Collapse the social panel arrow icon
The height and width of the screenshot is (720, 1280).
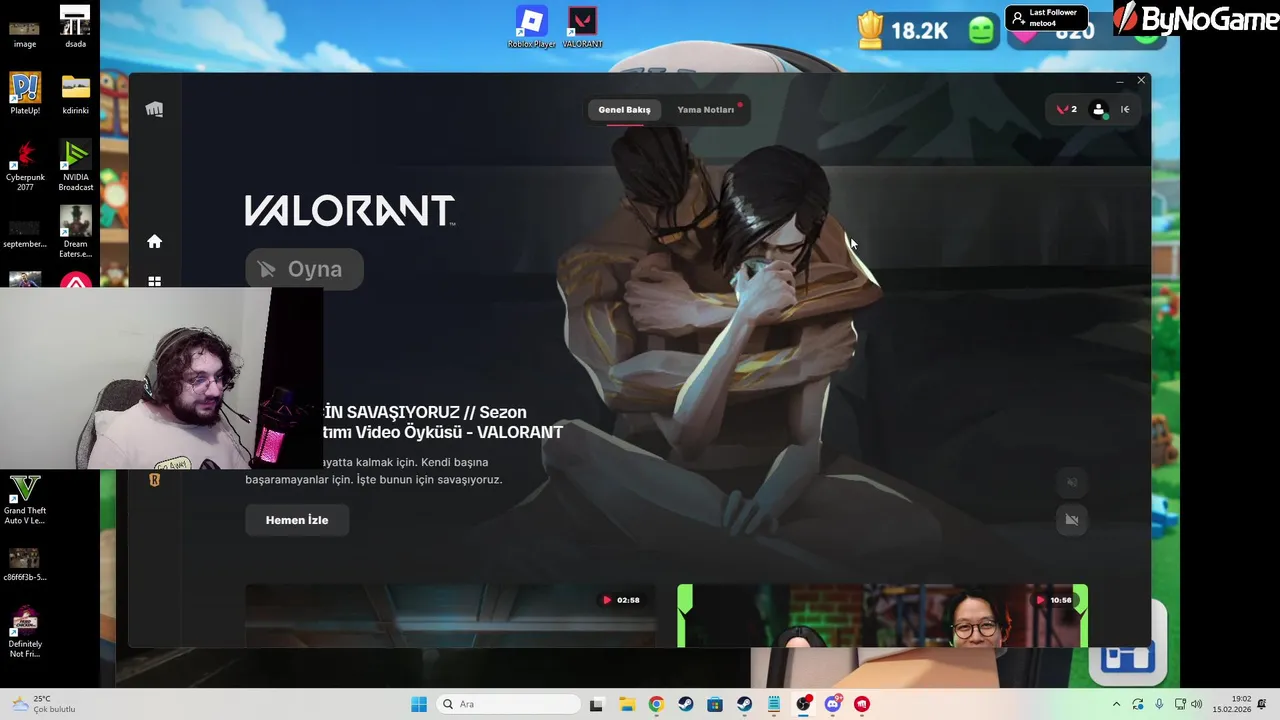click(x=1125, y=110)
